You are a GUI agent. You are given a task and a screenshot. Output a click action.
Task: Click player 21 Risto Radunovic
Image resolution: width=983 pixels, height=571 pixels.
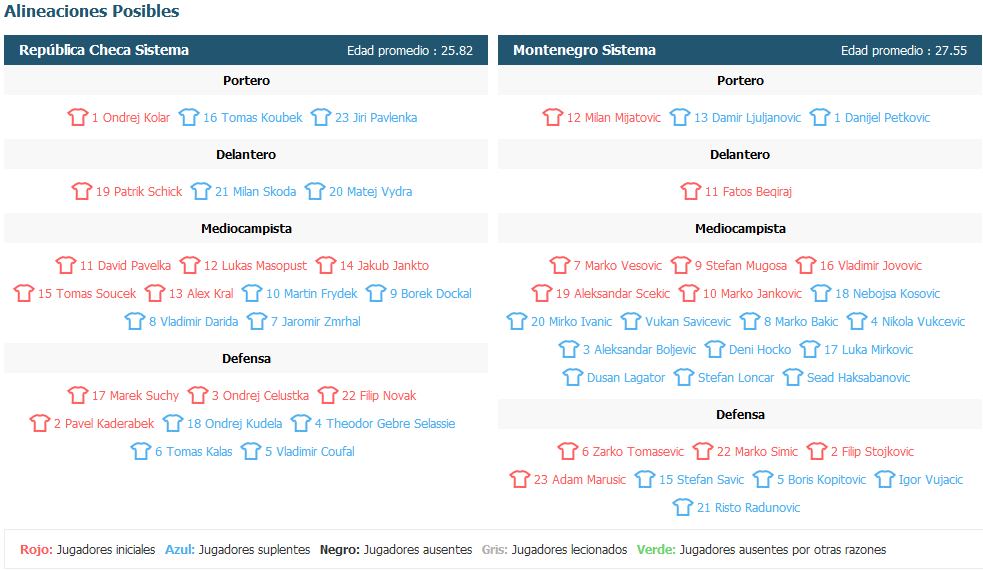[x=749, y=507]
